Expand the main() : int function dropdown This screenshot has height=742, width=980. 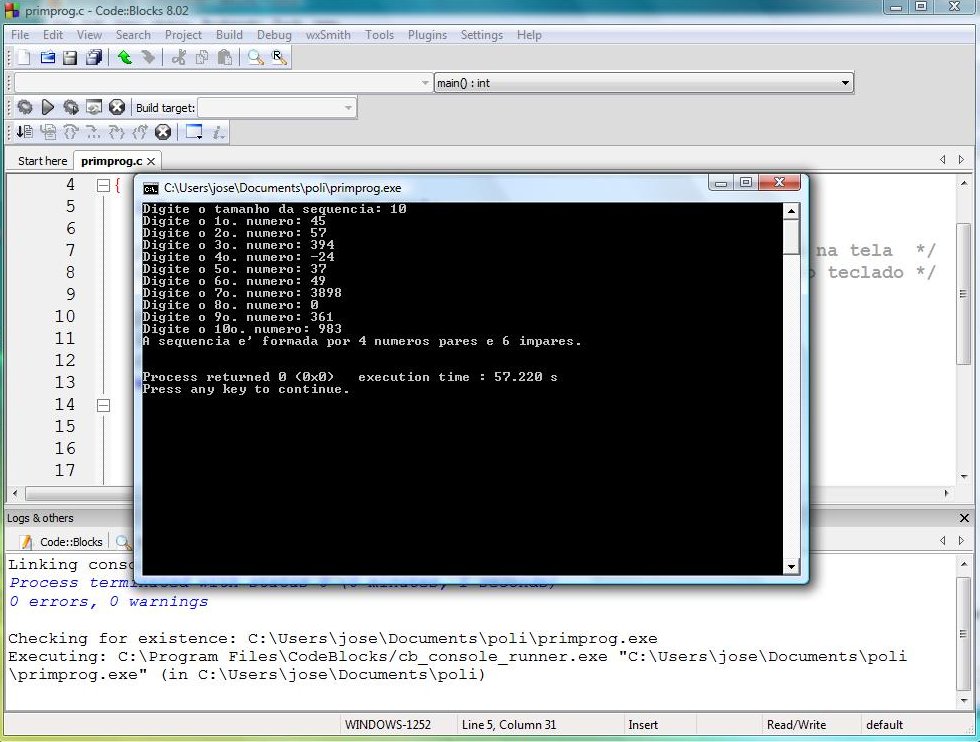[845, 83]
